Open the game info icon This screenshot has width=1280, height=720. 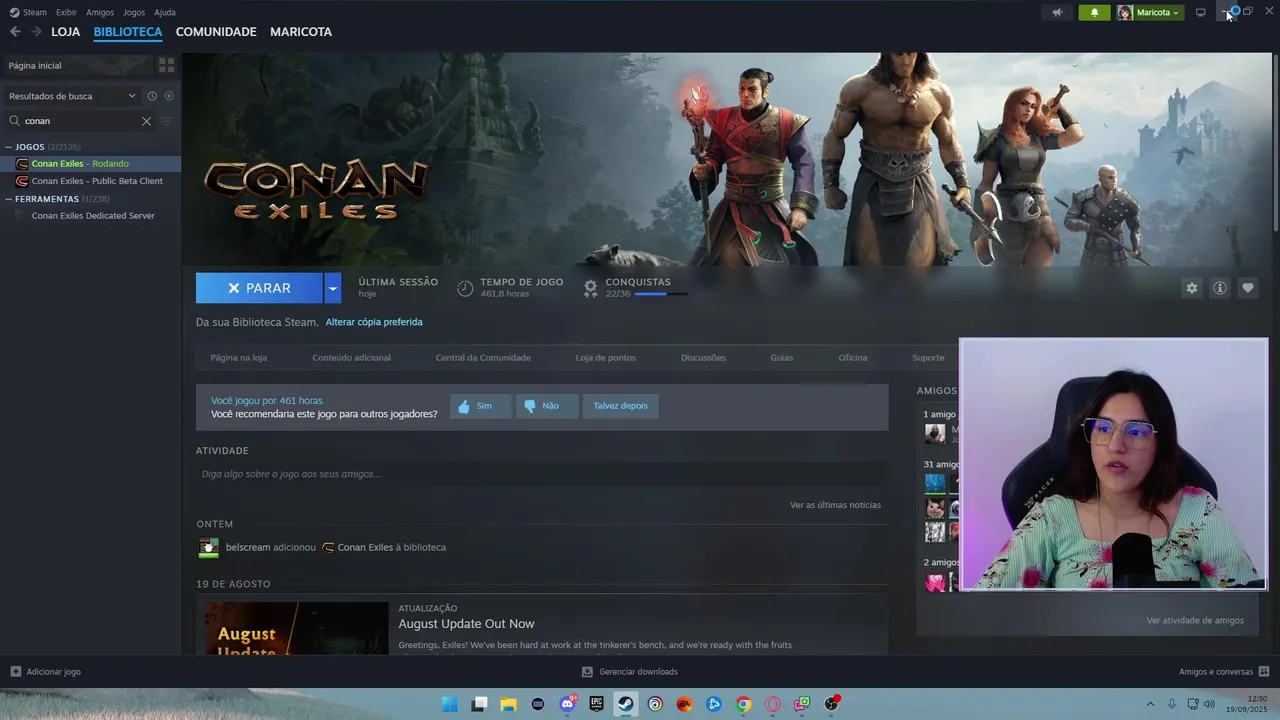pyautogui.click(x=1219, y=288)
